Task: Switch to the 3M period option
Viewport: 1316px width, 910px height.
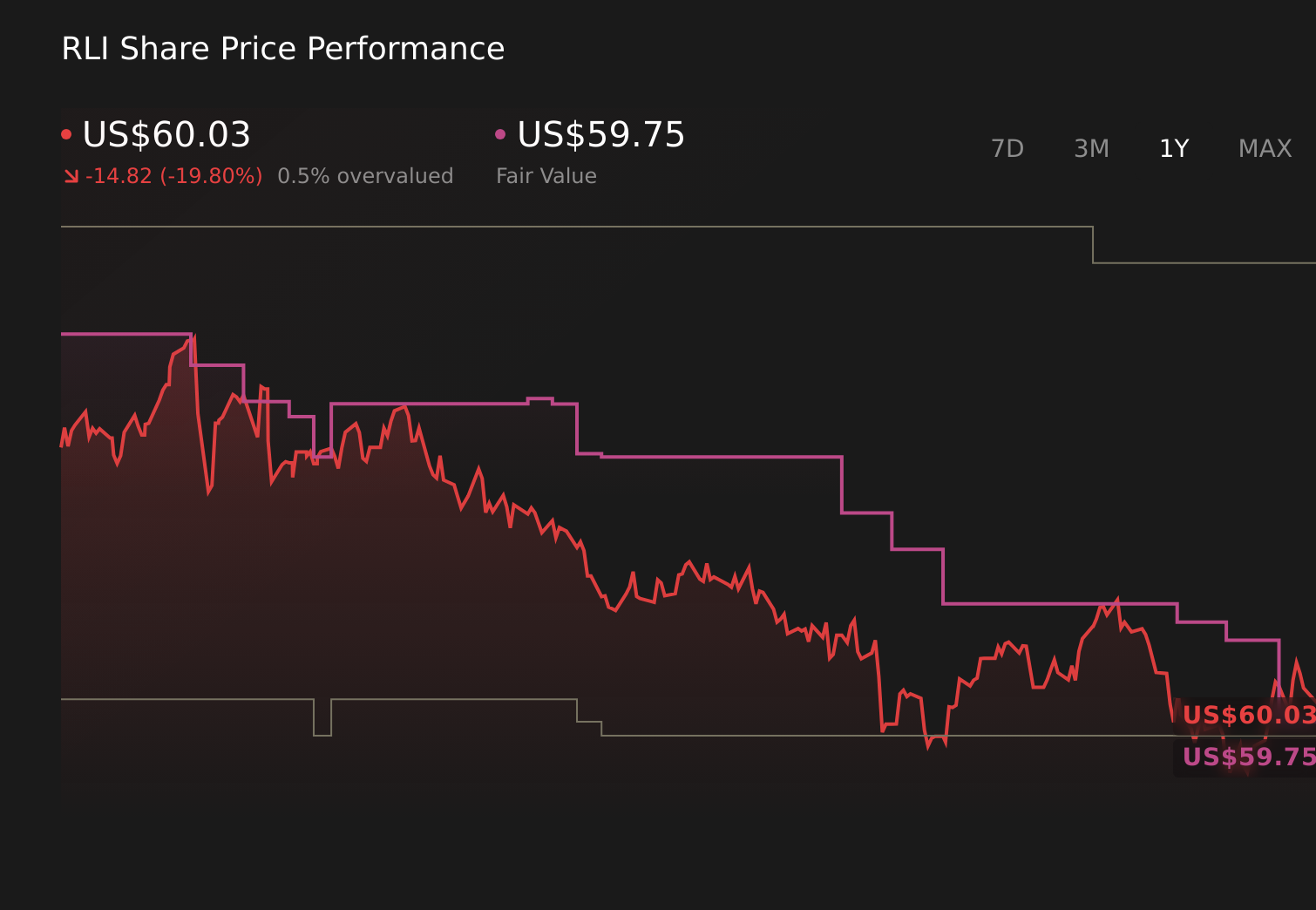Action: coord(1091,148)
